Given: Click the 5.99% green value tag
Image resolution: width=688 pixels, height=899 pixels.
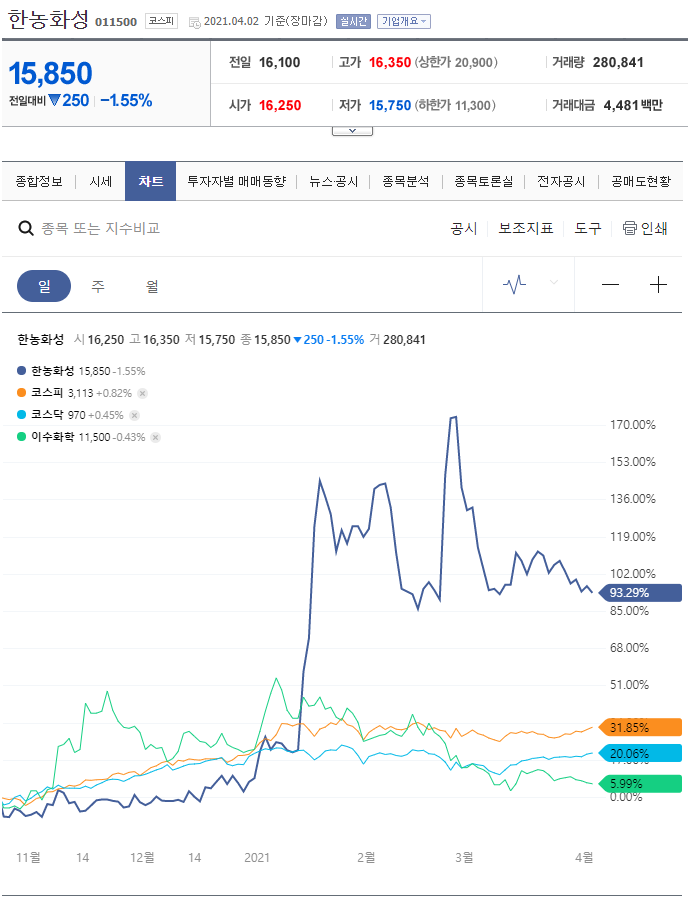Looking at the screenshot, I should click(x=640, y=784).
